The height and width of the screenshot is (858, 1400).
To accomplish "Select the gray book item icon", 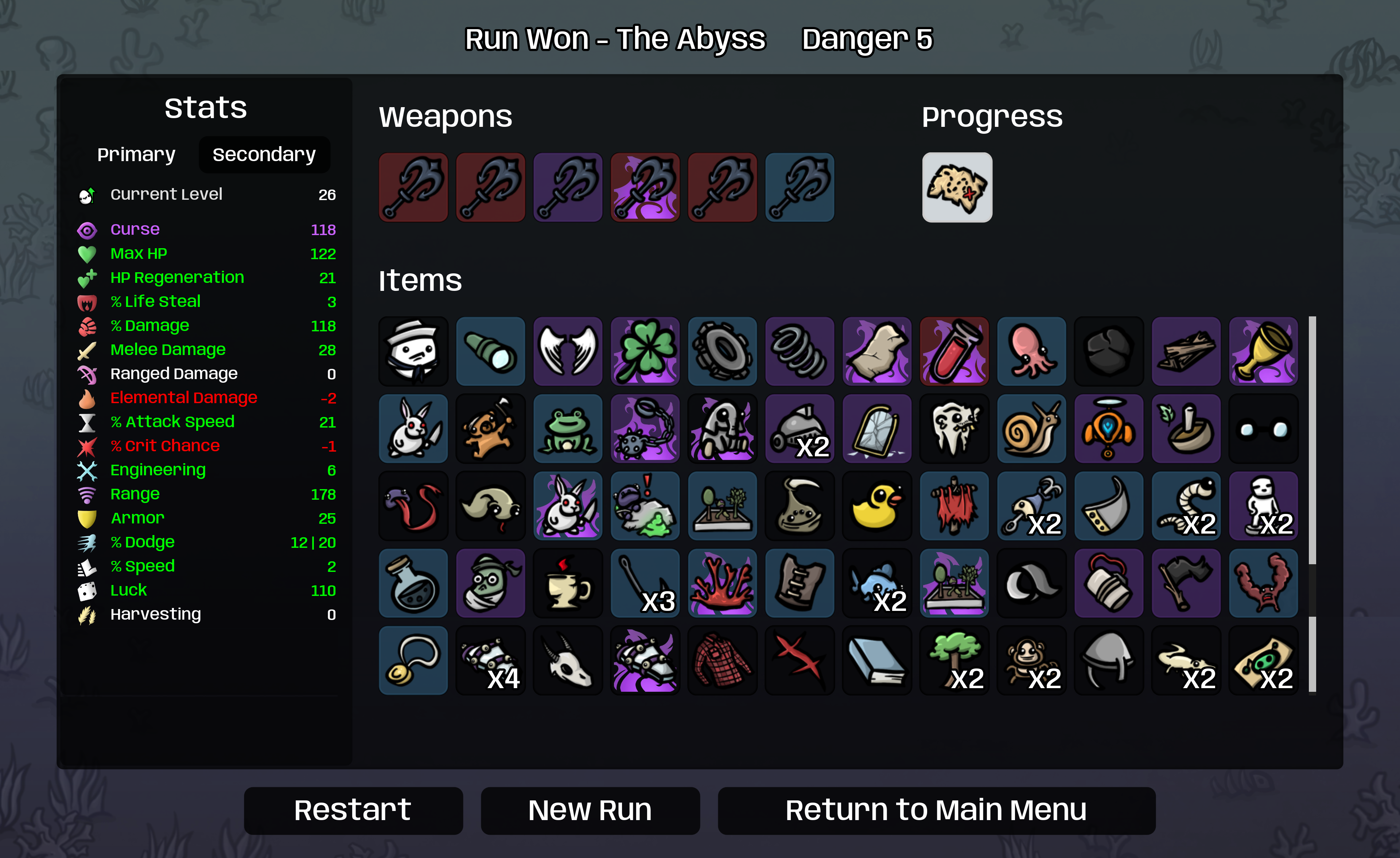I will tap(877, 660).
